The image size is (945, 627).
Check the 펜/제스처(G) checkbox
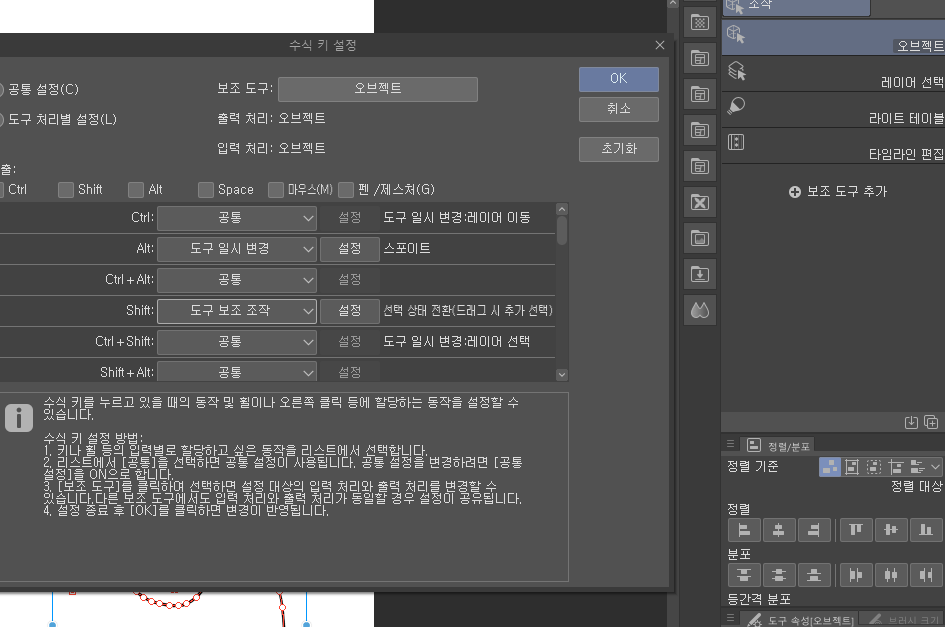click(x=346, y=190)
